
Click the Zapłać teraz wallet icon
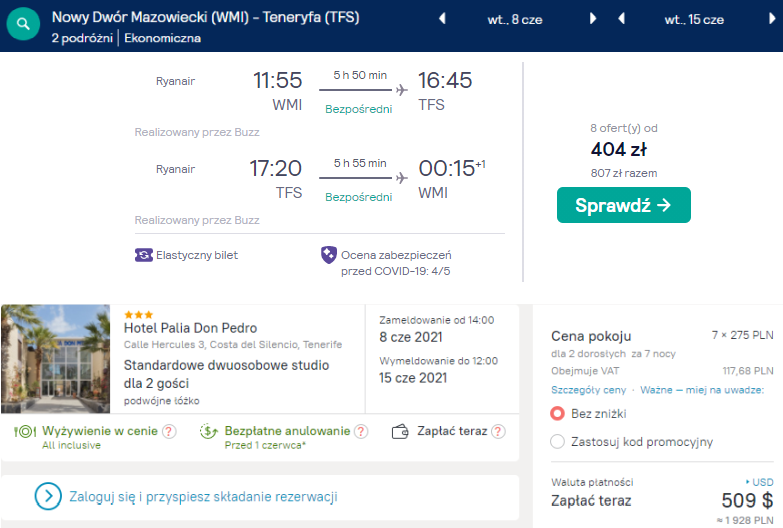coord(401,432)
